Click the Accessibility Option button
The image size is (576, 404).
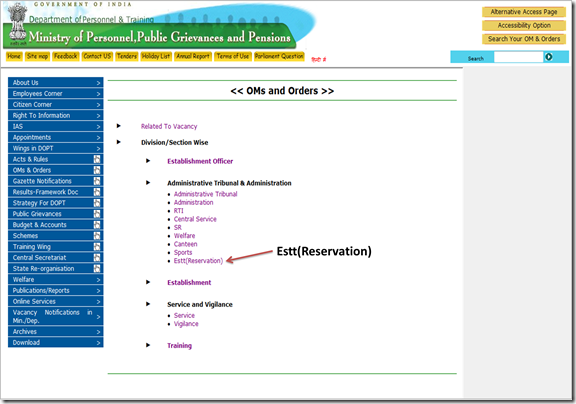(524, 25)
